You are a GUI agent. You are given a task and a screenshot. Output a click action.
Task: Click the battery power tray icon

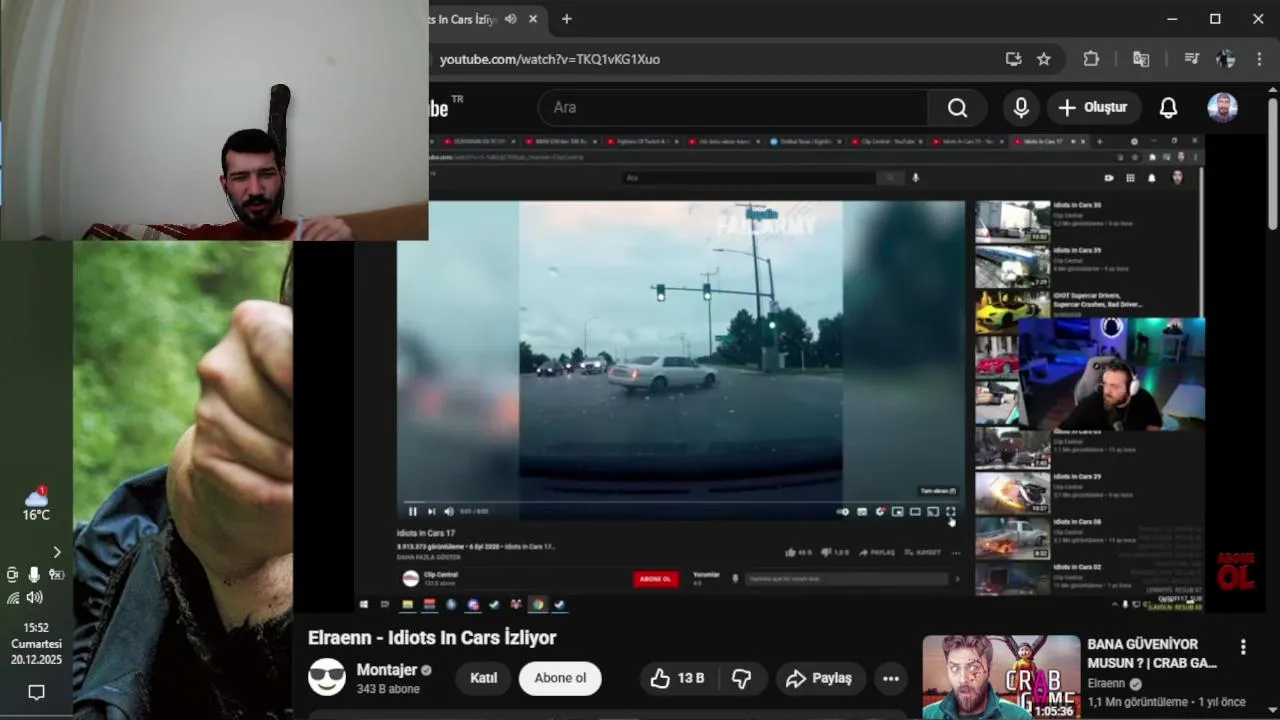(x=57, y=574)
